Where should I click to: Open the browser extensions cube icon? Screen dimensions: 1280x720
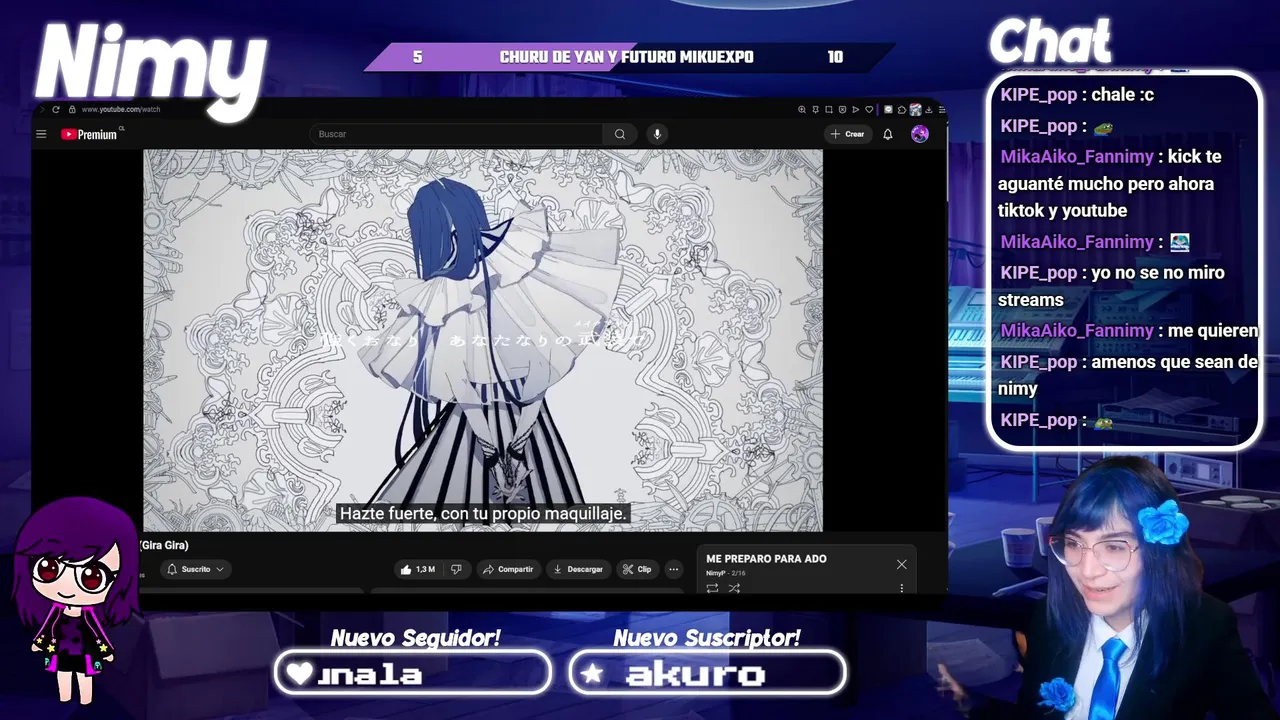[x=902, y=110]
